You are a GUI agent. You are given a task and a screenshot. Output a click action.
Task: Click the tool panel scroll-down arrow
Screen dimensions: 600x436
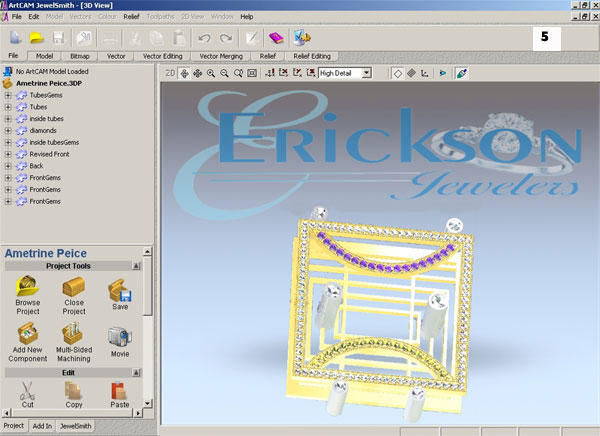148,403
